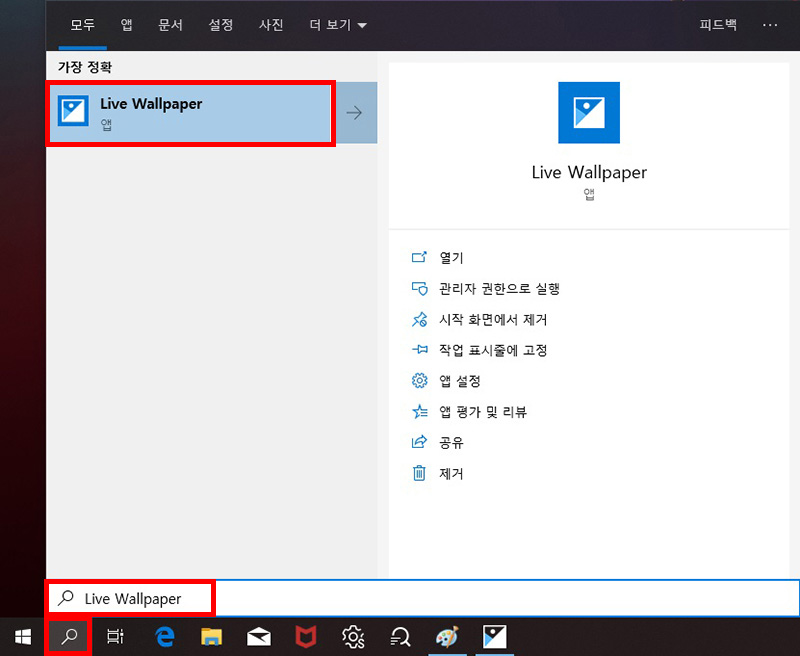Click the taskbar search magnifier icon
Screen dimensions: 800x656
[69, 637]
